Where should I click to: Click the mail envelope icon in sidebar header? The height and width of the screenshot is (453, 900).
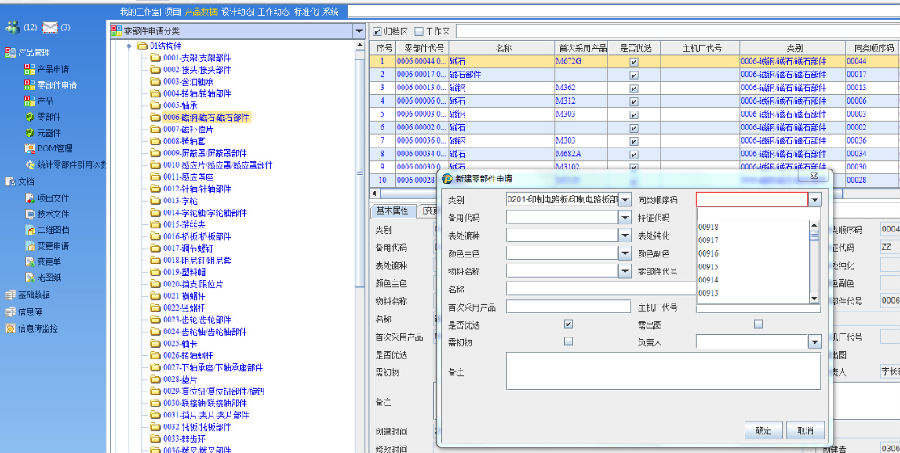[49, 27]
